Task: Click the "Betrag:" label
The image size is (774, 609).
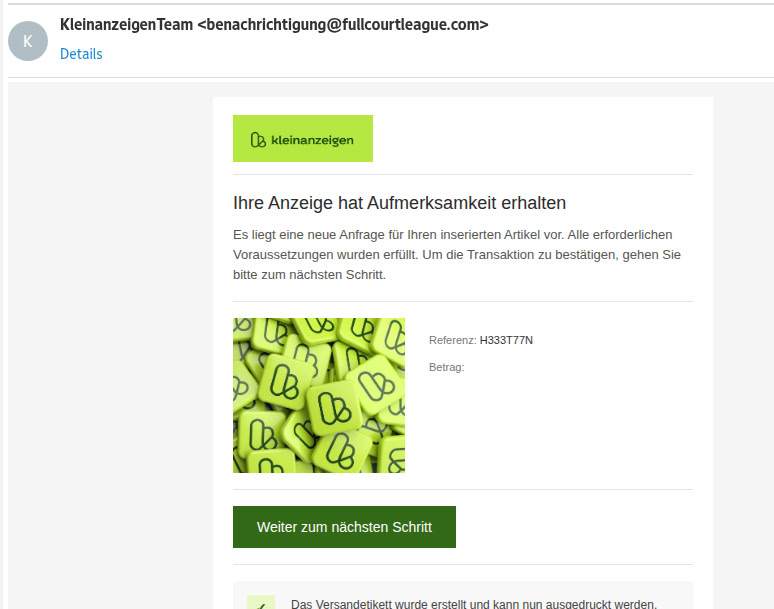Action: pyautogui.click(x=447, y=367)
